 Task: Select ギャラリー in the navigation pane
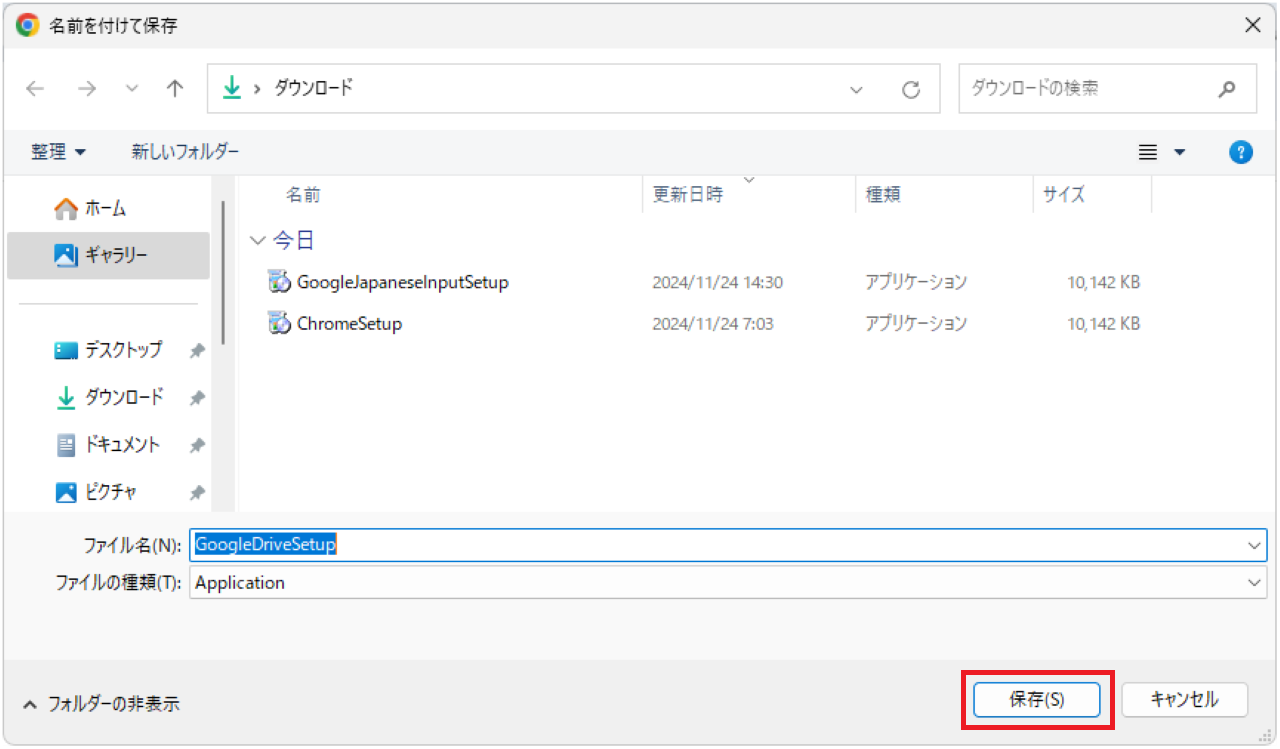point(108,256)
